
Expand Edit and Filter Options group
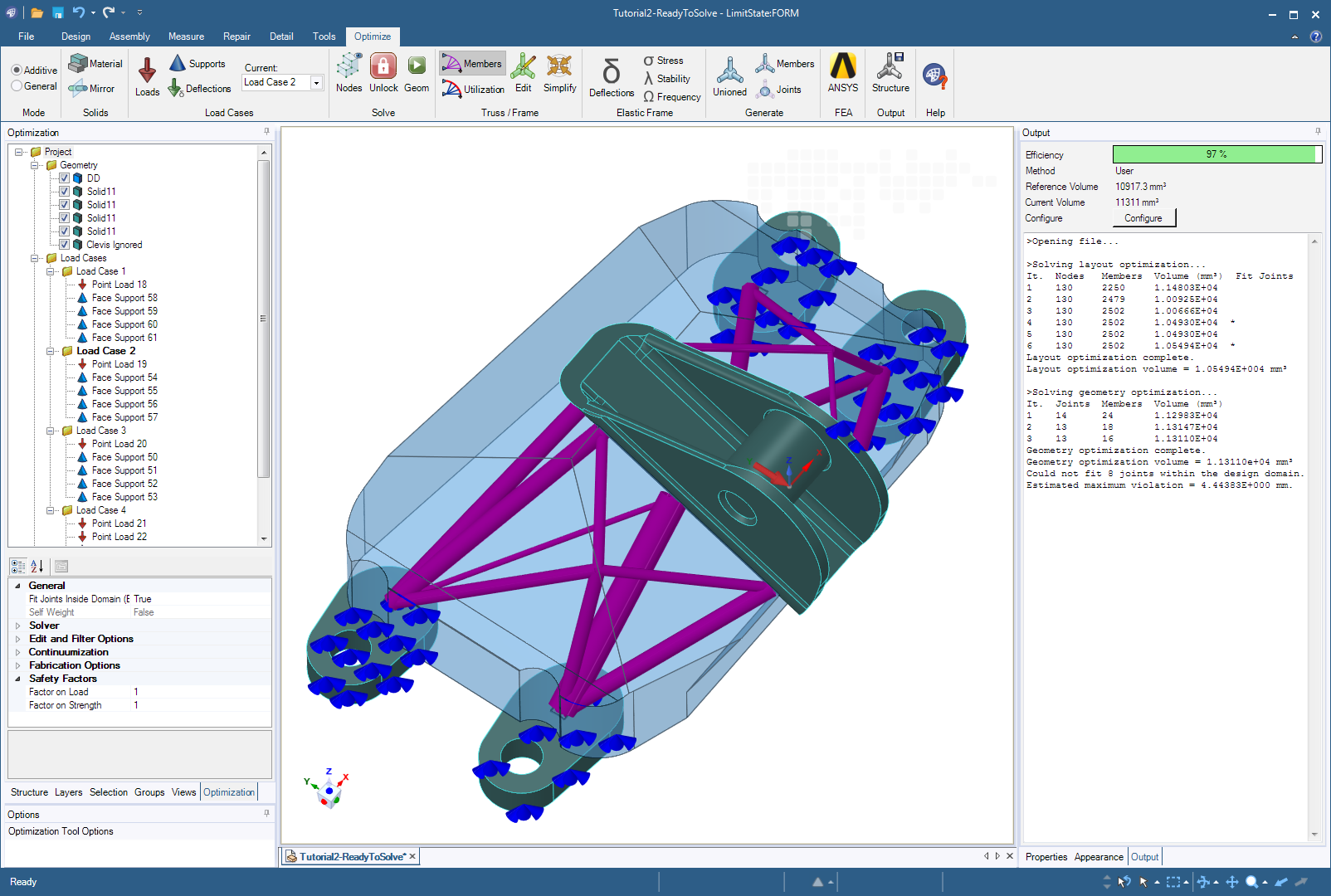[17, 639]
